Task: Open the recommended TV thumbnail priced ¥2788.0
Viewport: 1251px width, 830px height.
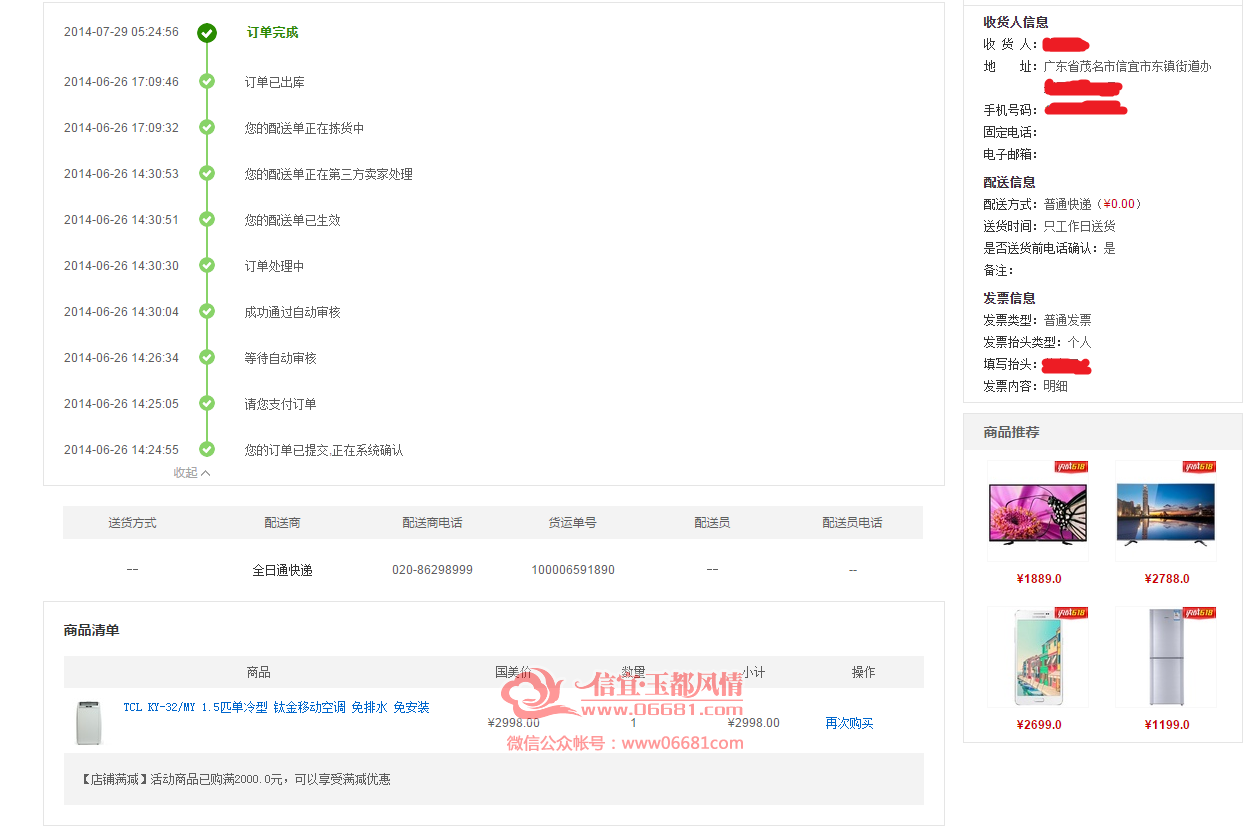Action: pyautogui.click(x=1166, y=511)
